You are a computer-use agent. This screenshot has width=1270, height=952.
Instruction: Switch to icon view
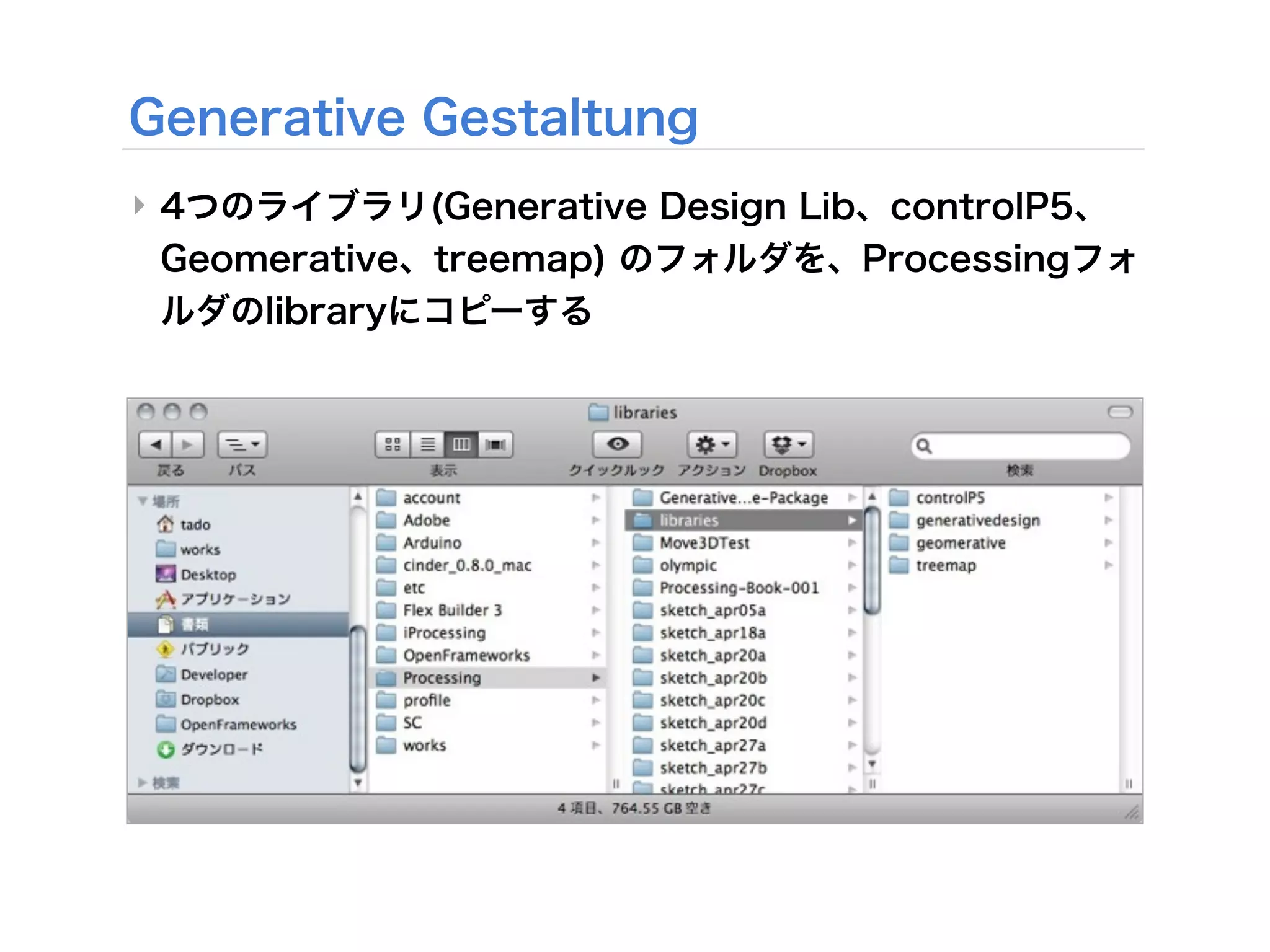point(393,444)
